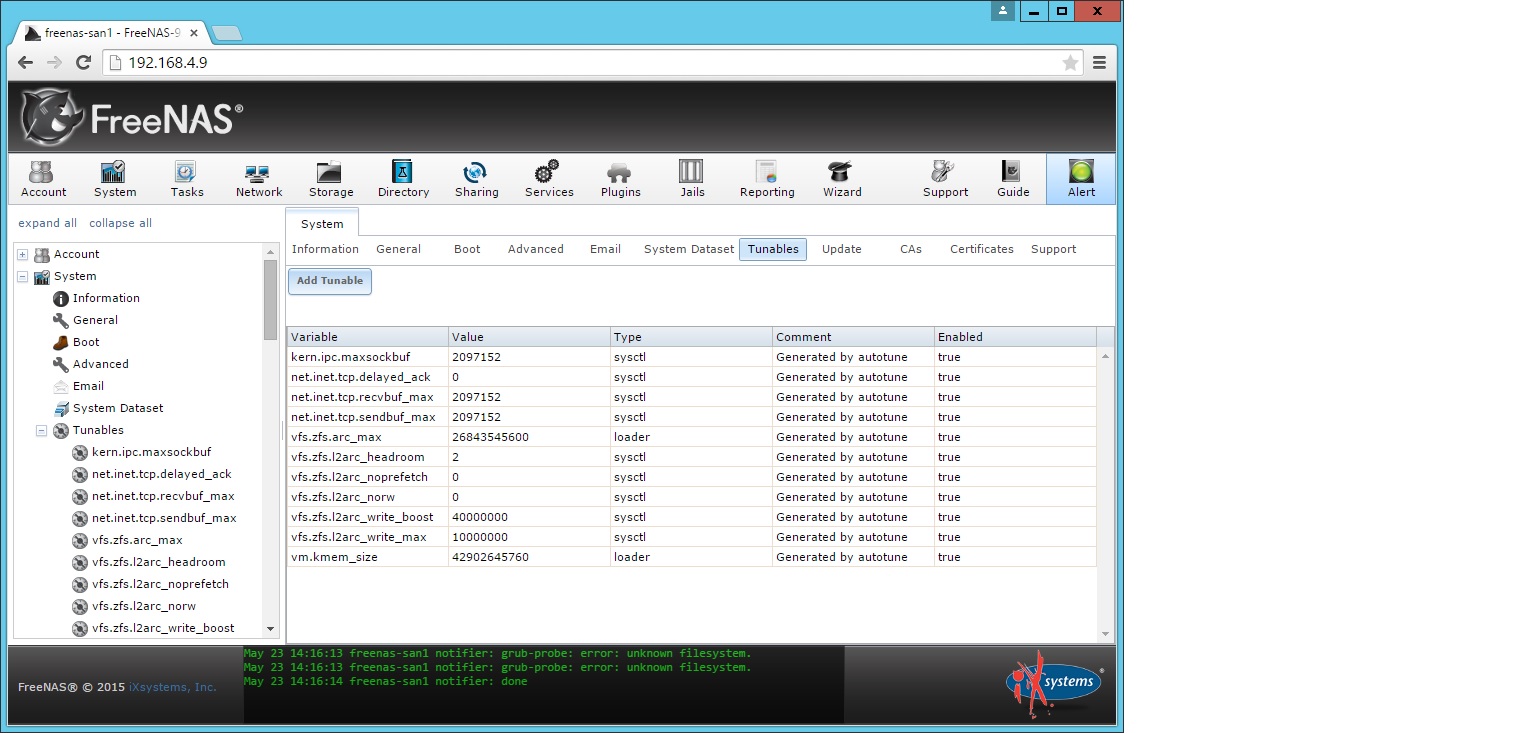Switch to the Certificates tab

[x=981, y=249]
